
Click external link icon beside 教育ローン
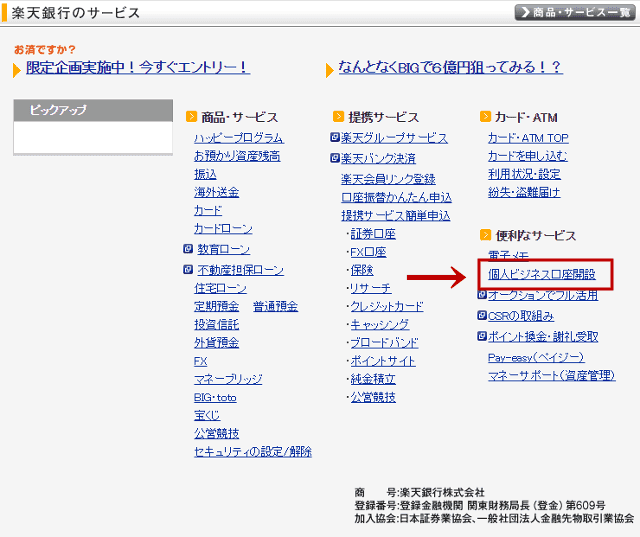point(188,249)
